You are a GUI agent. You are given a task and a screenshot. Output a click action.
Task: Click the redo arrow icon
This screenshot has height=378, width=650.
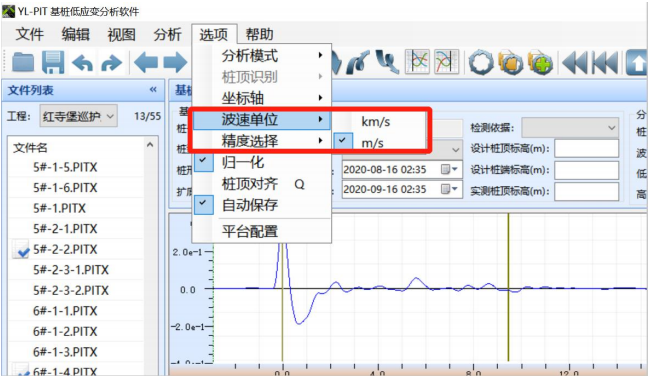pos(112,63)
